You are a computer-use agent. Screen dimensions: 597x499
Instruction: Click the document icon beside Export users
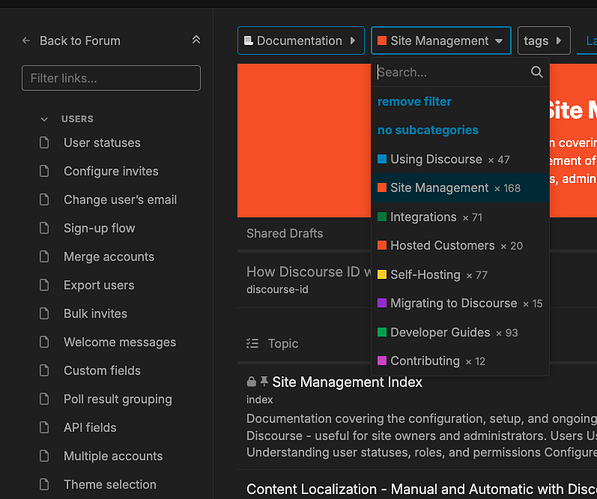[45, 285]
